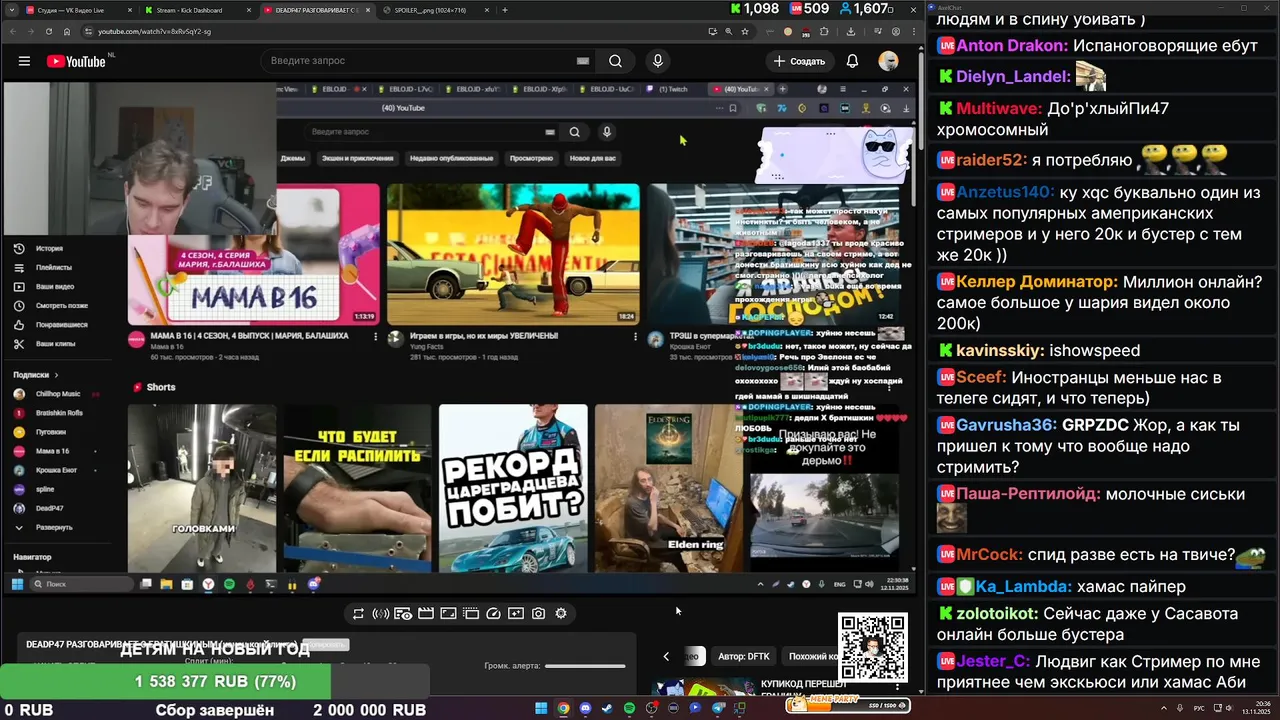Open the on-screen keyboard icon in search box
Image resolution: width=1280 pixels, height=720 pixels.
tap(583, 61)
